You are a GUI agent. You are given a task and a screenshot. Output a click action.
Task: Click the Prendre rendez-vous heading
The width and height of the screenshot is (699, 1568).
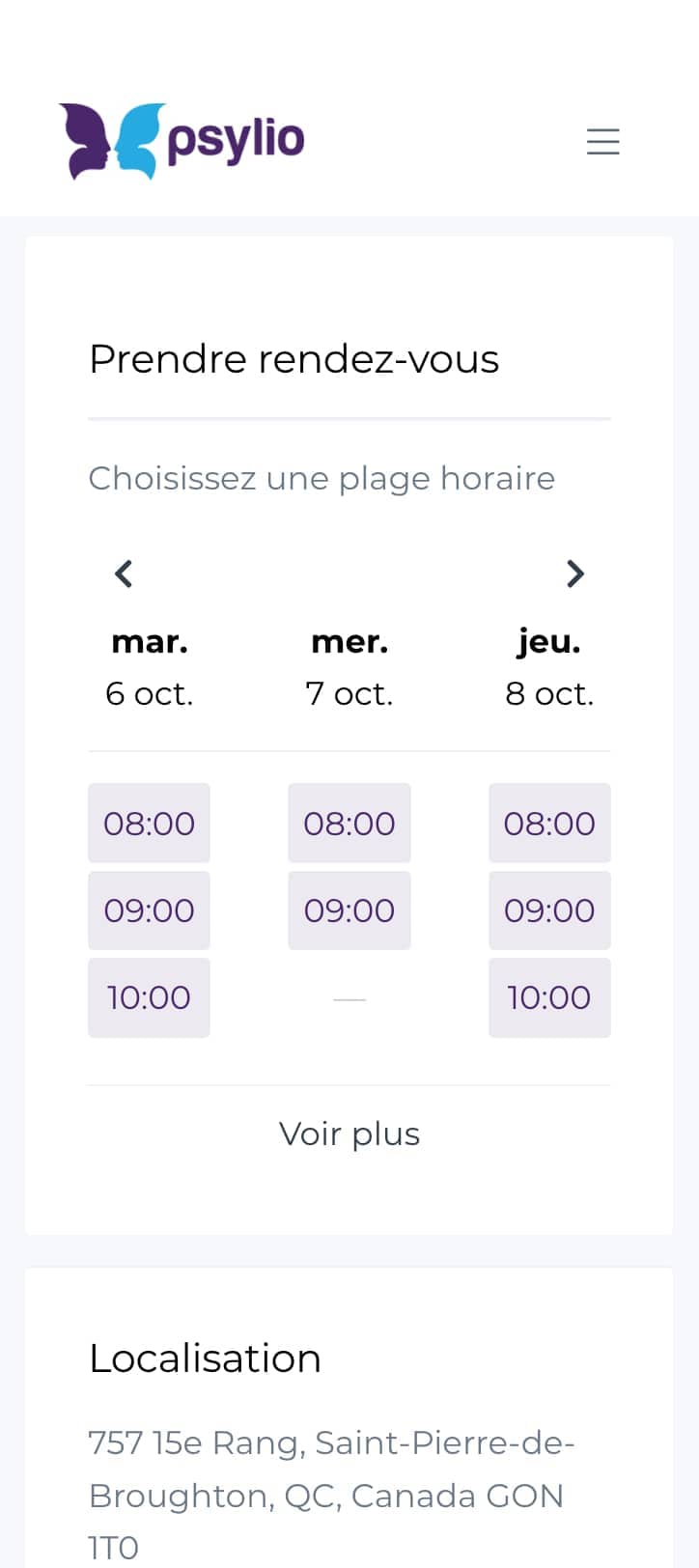pos(294,359)
